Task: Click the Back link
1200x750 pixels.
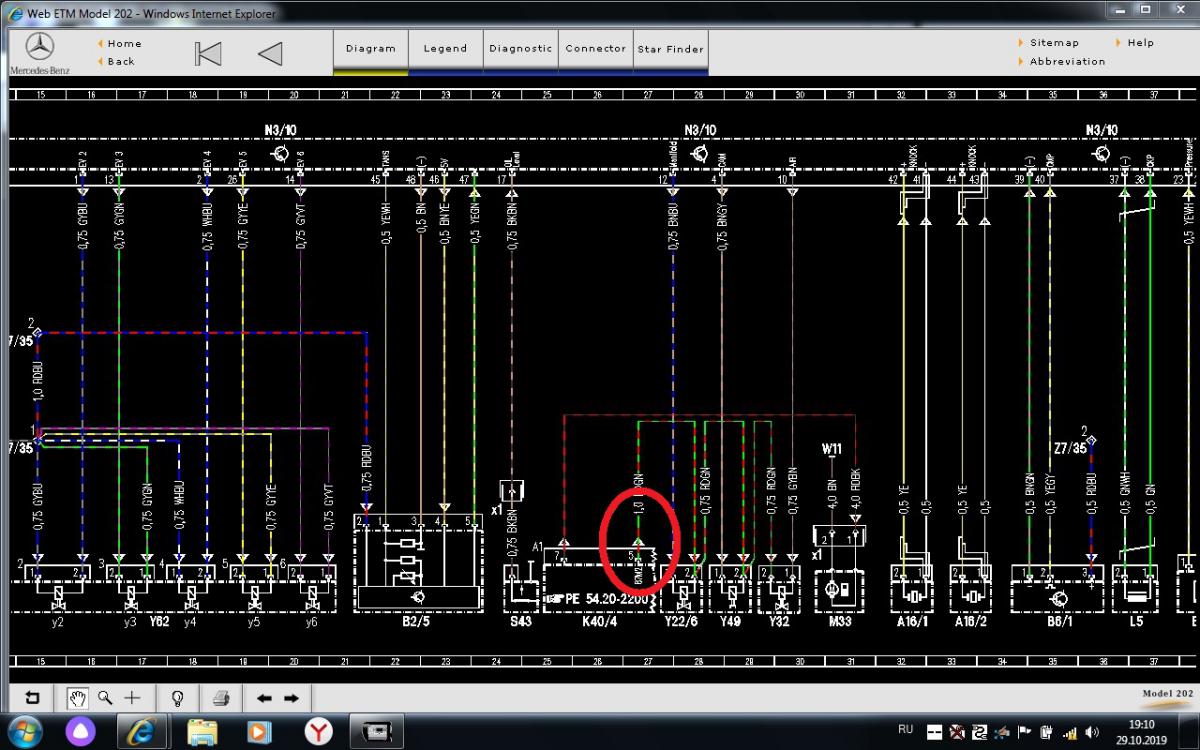Action: 121,61
